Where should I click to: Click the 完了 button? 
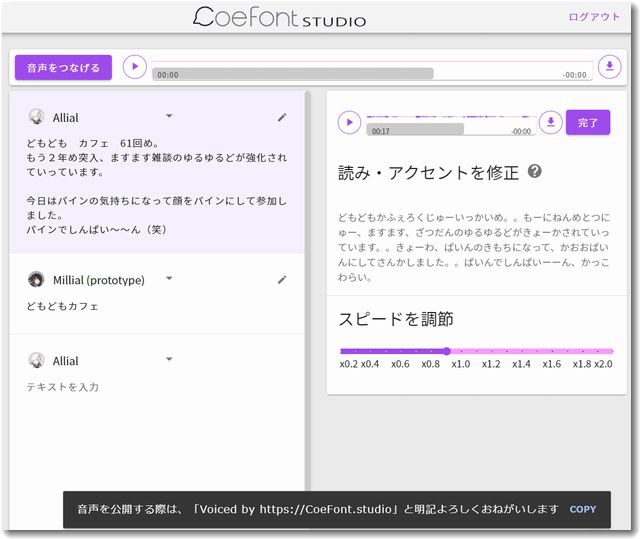(588, 122)
